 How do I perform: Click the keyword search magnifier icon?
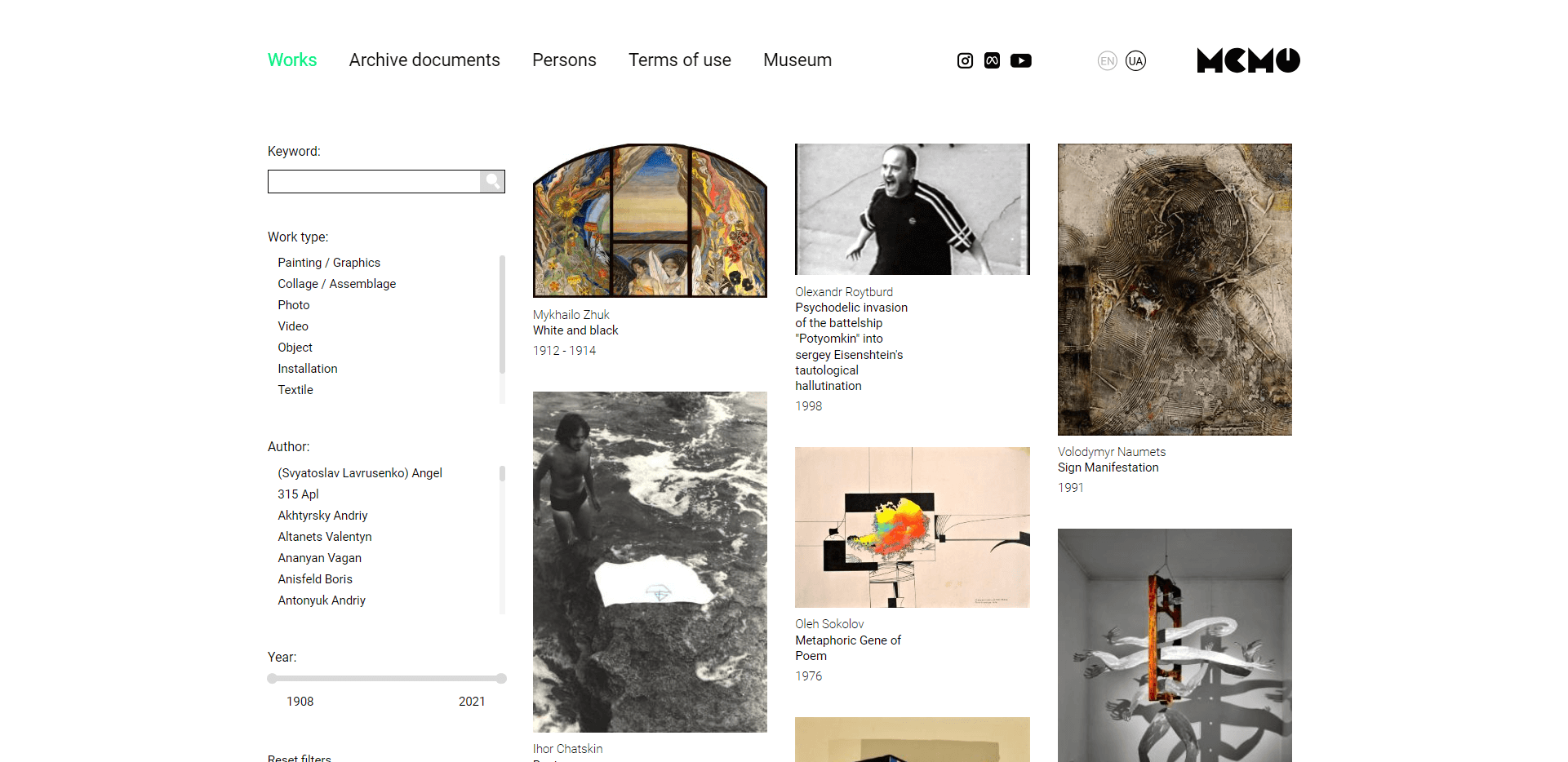coord(492,181)
